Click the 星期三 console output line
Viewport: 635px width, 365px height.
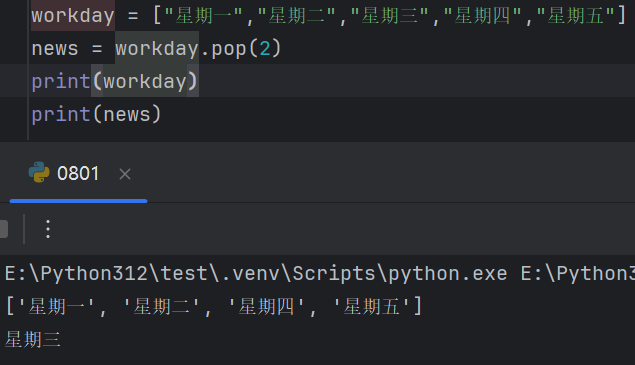click(x=33, y=339)
